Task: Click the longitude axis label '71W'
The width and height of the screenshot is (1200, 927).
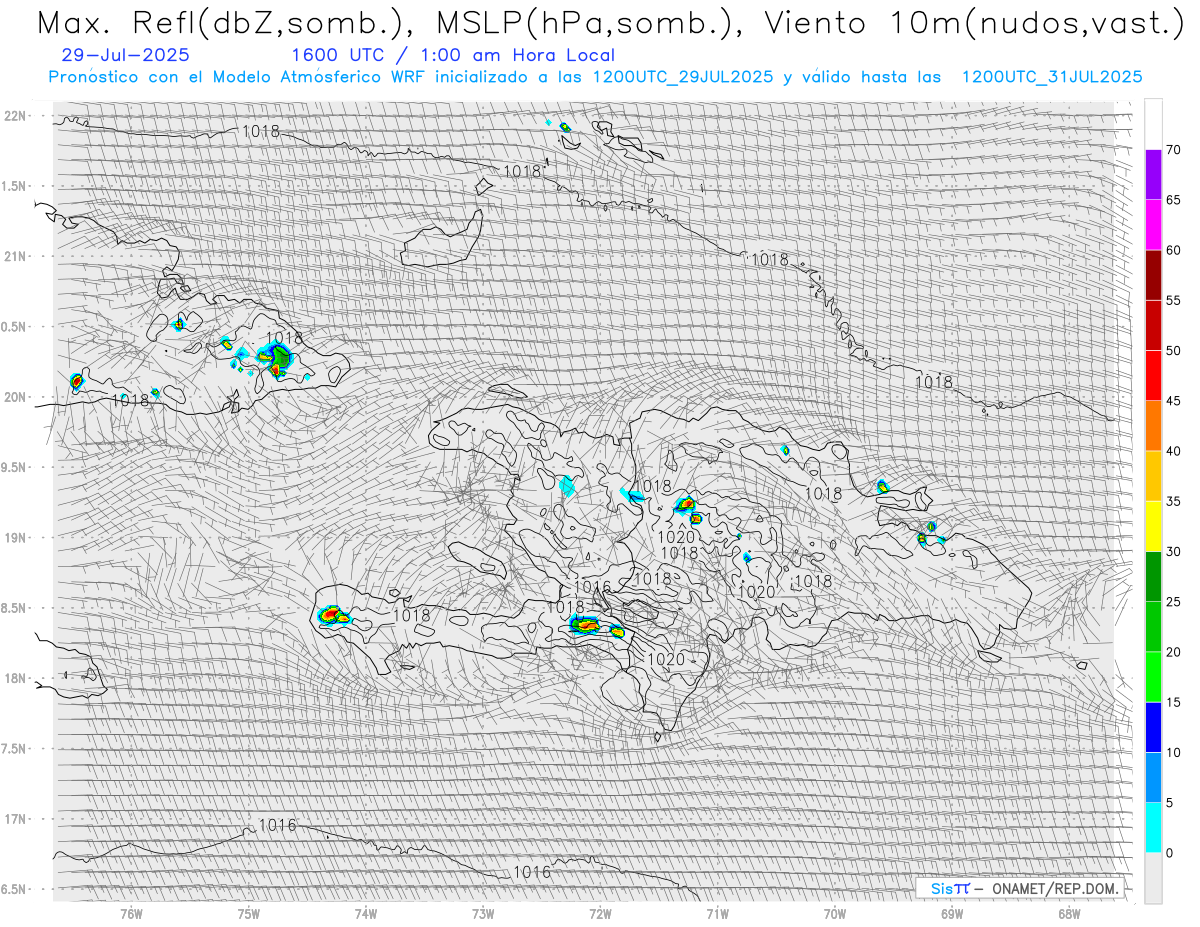Action: click(x=717, y=913)
